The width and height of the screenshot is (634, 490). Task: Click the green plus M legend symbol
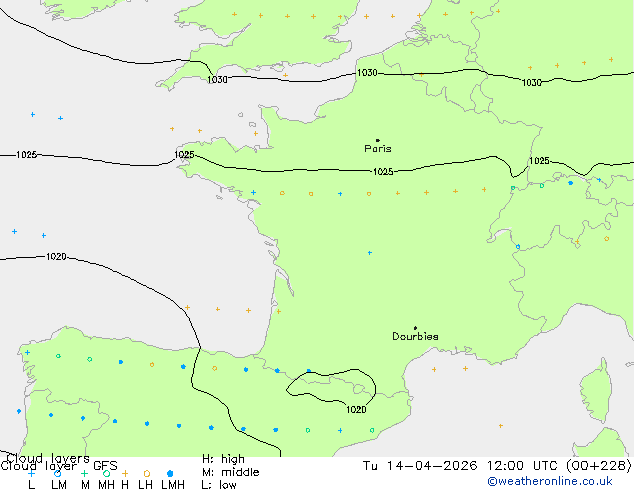84,473
